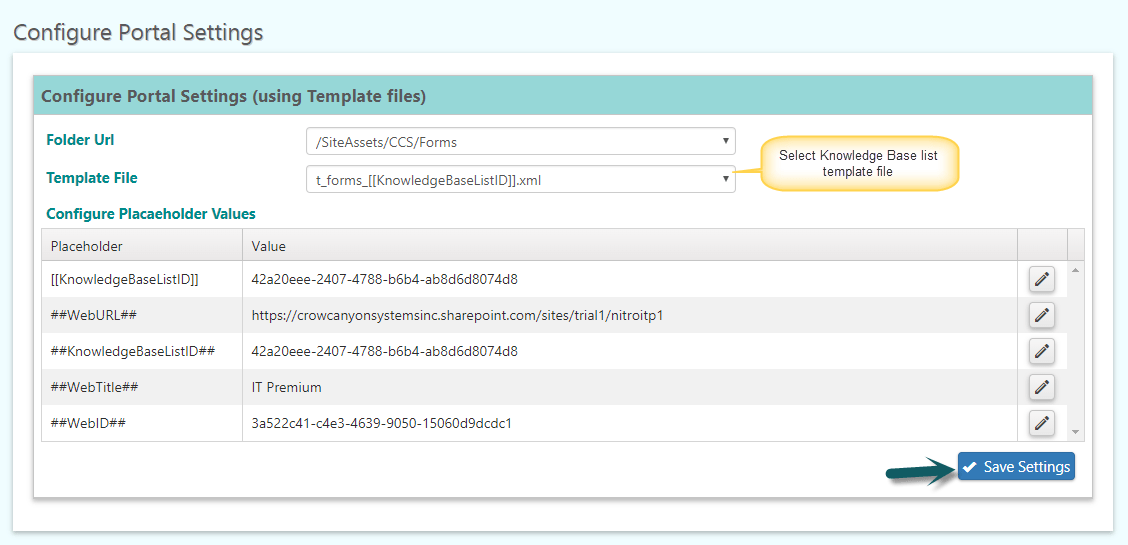This screenshot has height=545, width=1128.
Task: Click the scrollbar down arrow in table
Action: (x=1076, y=432)
